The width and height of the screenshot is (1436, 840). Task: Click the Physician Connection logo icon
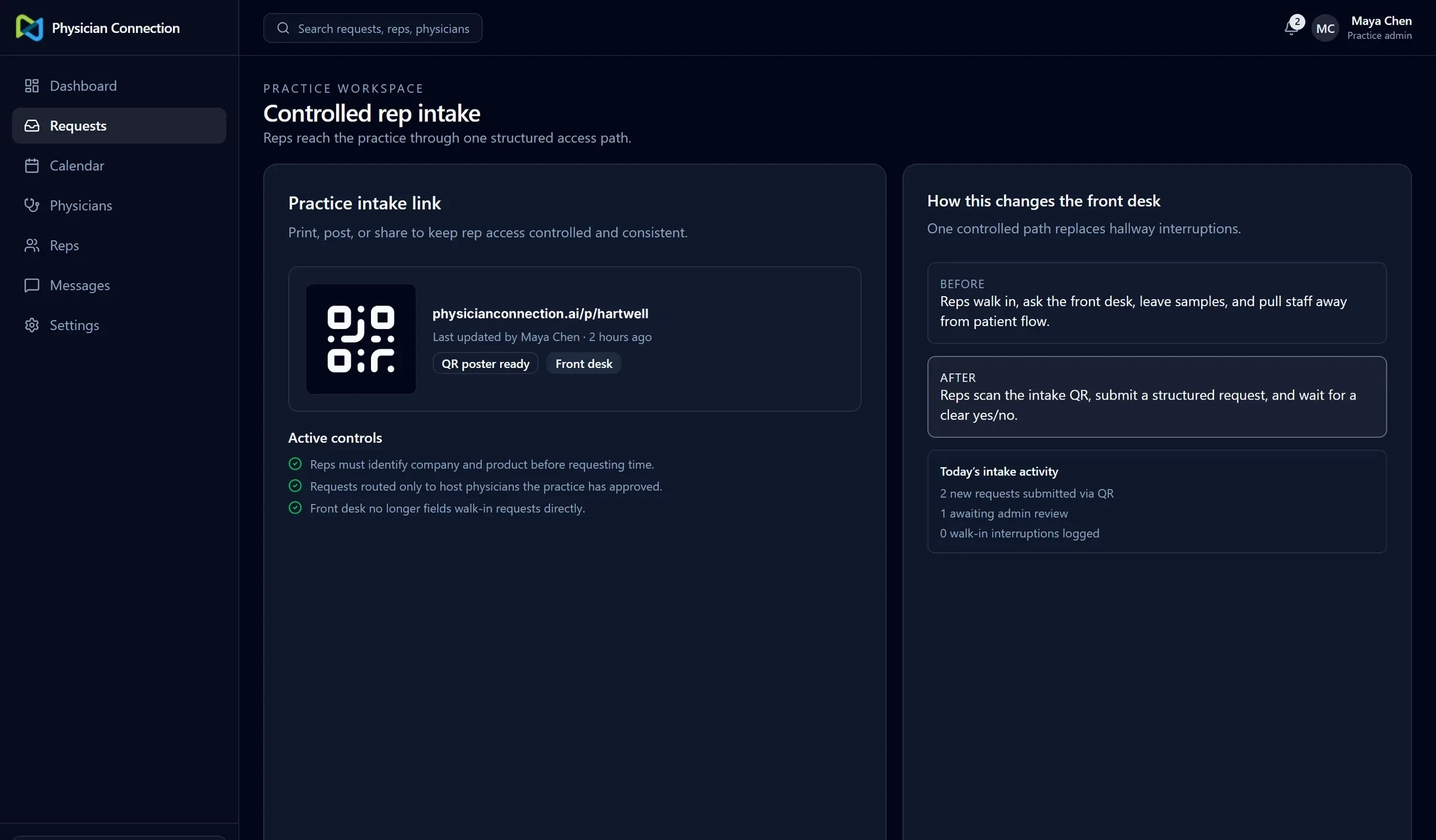click(29, 28)
